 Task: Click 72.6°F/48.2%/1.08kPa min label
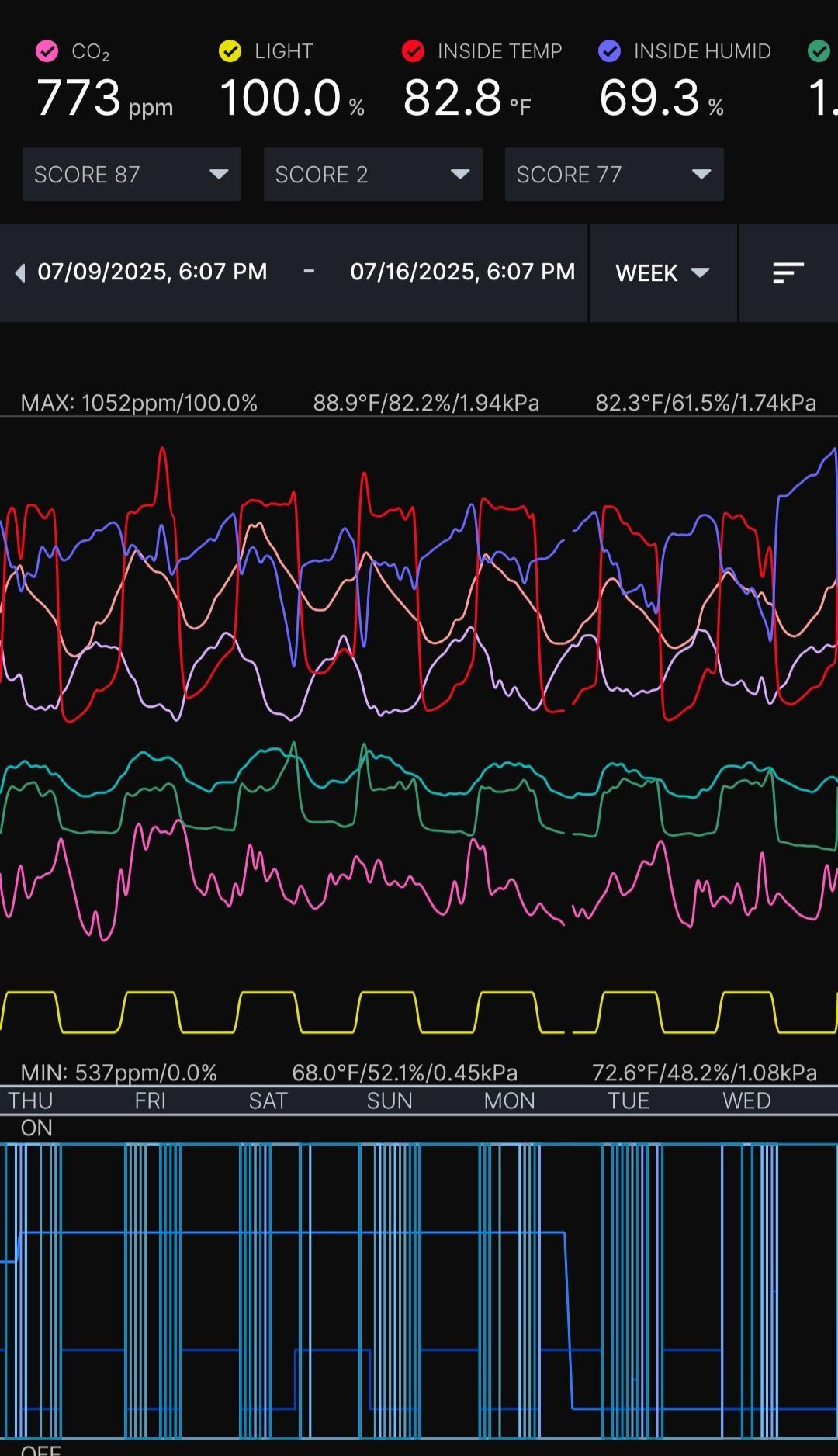click(x=705, y=1073)
